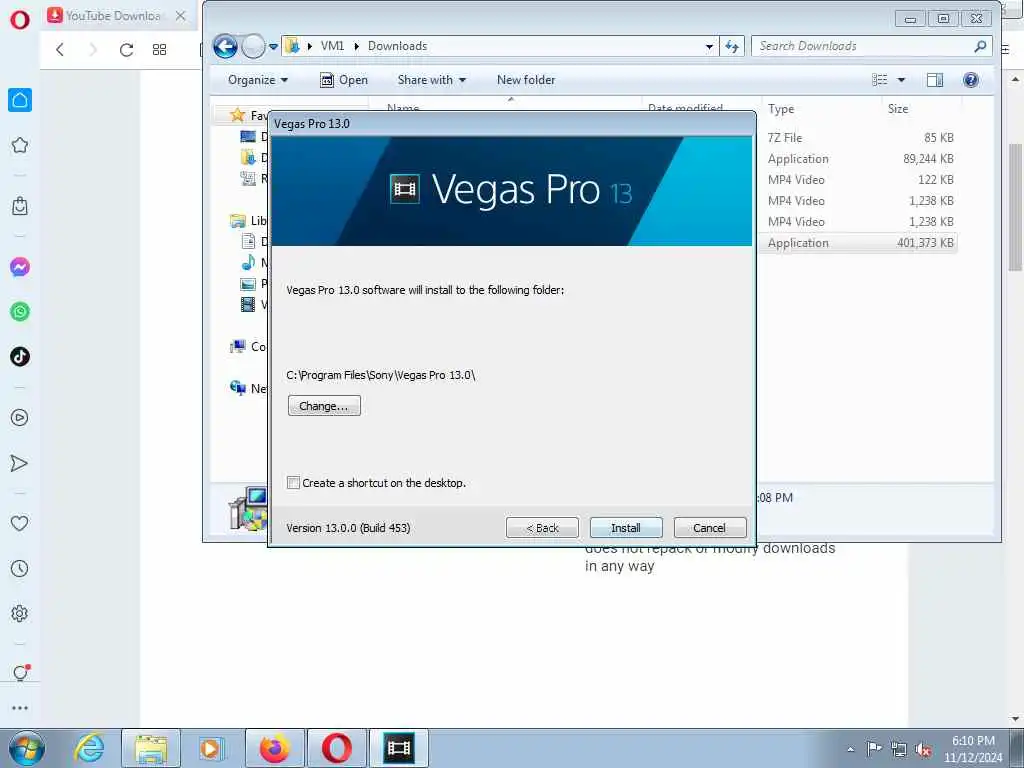Viewport: 1024px width, 768px height.
Task: Click Explorer forward navigation arrow
Action: tap(253, 46)
